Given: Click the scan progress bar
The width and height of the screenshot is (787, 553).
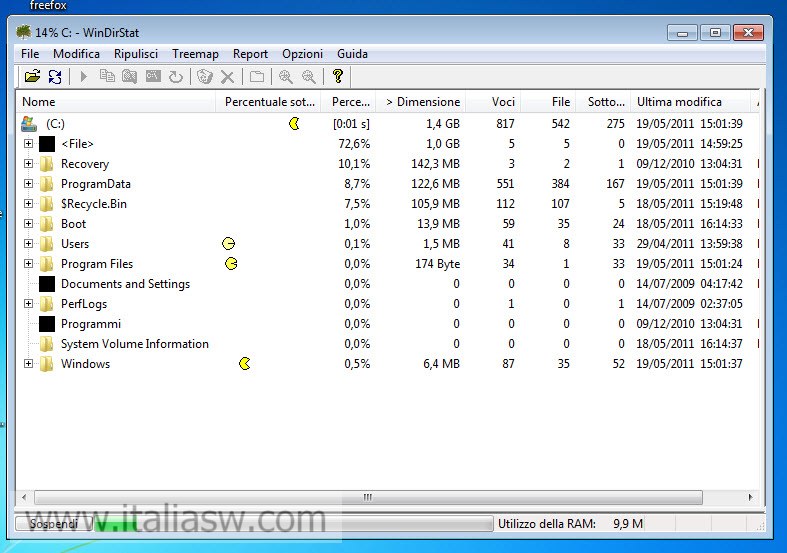Looking at the screenshot, I should pyautogui.click(x=294, y=524).
